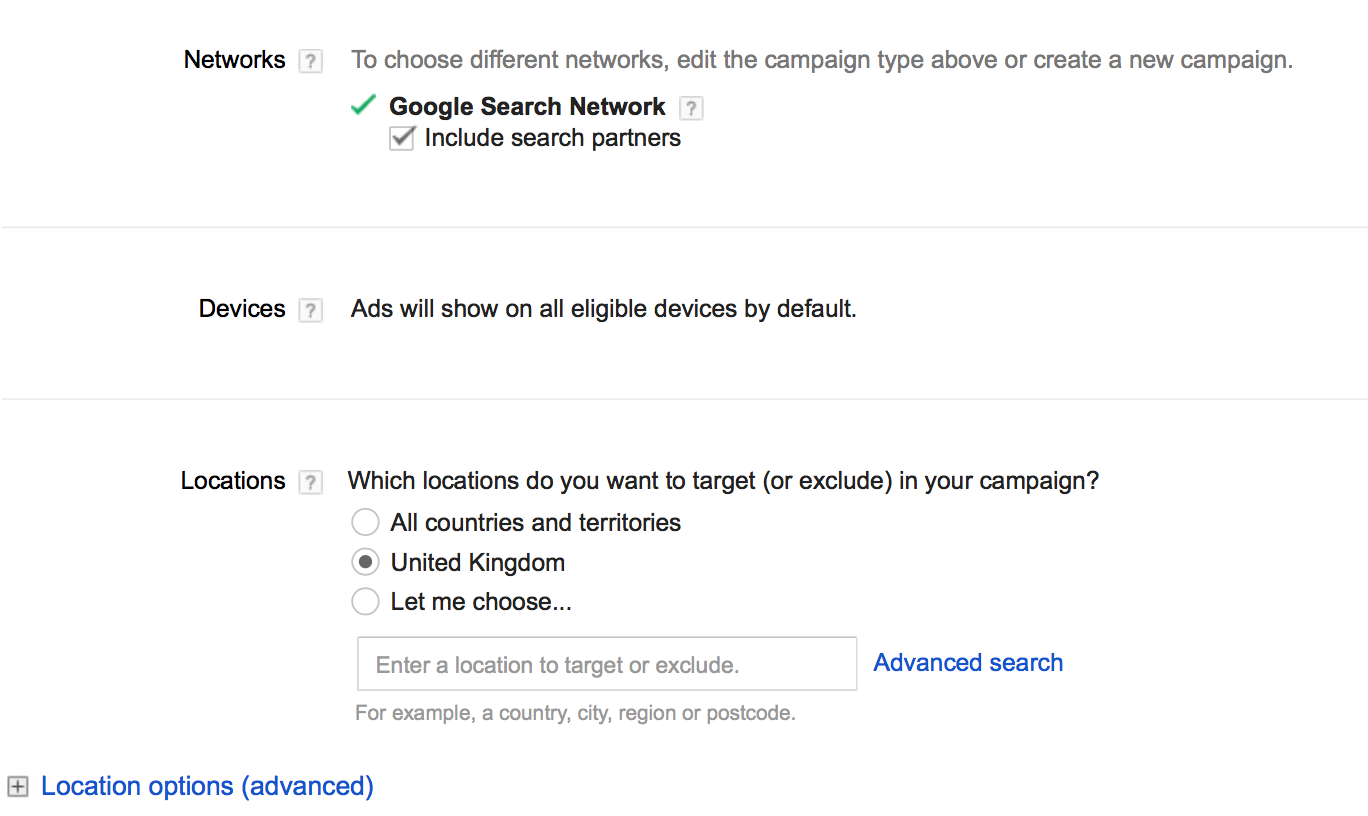Click the Let me choose... label text

point(481,602)
